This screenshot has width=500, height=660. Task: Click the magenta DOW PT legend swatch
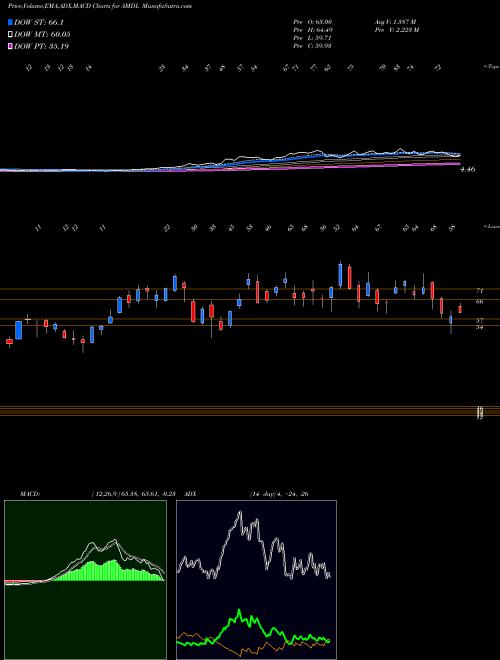tap(11, 46)
